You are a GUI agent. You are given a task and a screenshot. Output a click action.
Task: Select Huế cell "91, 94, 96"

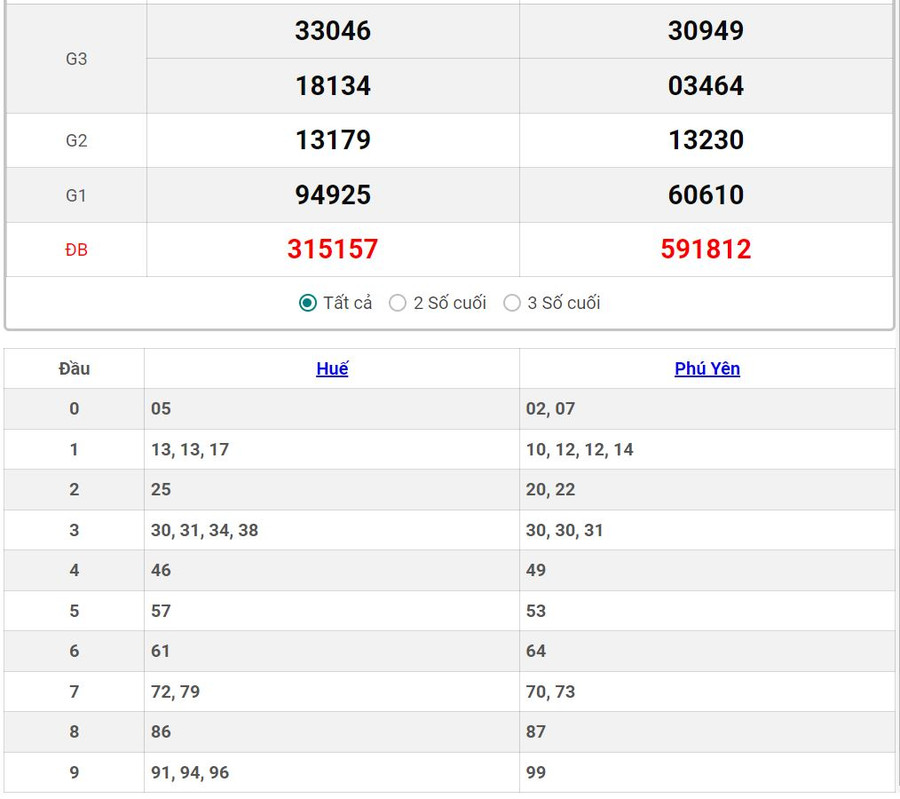[190, 772]
